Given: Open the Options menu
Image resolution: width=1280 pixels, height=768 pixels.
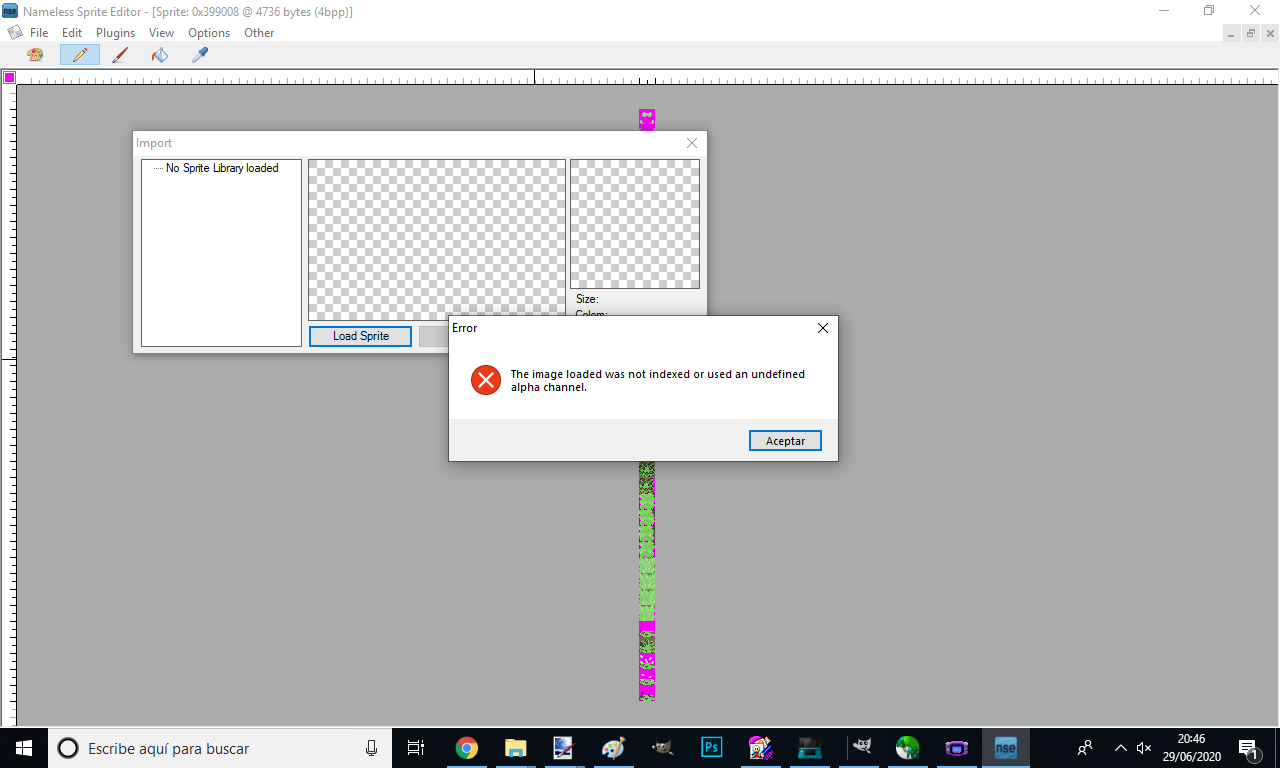Looking at the screenshot, I should pos(209,33).
